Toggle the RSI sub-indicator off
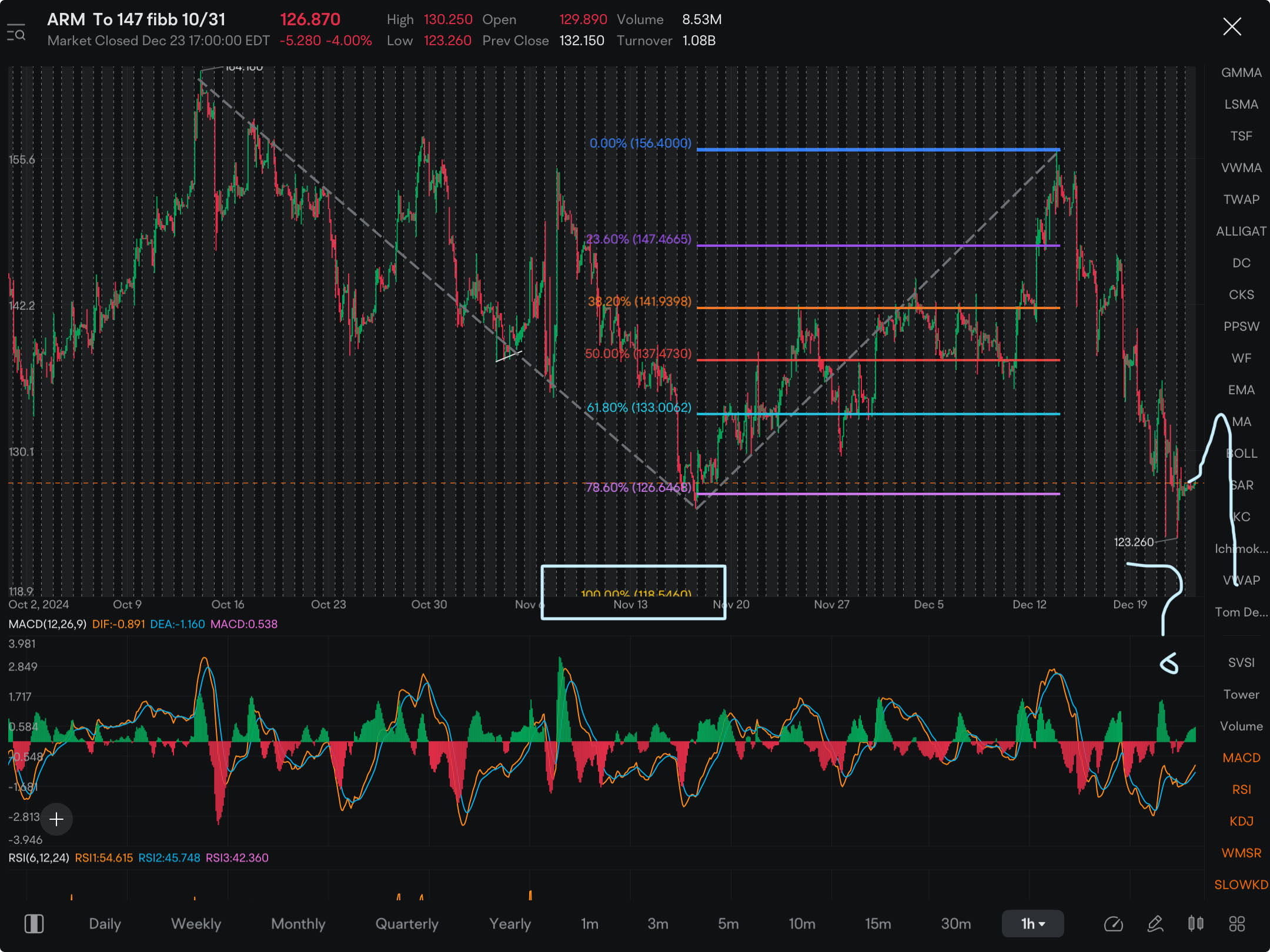 click(1241, 789)
